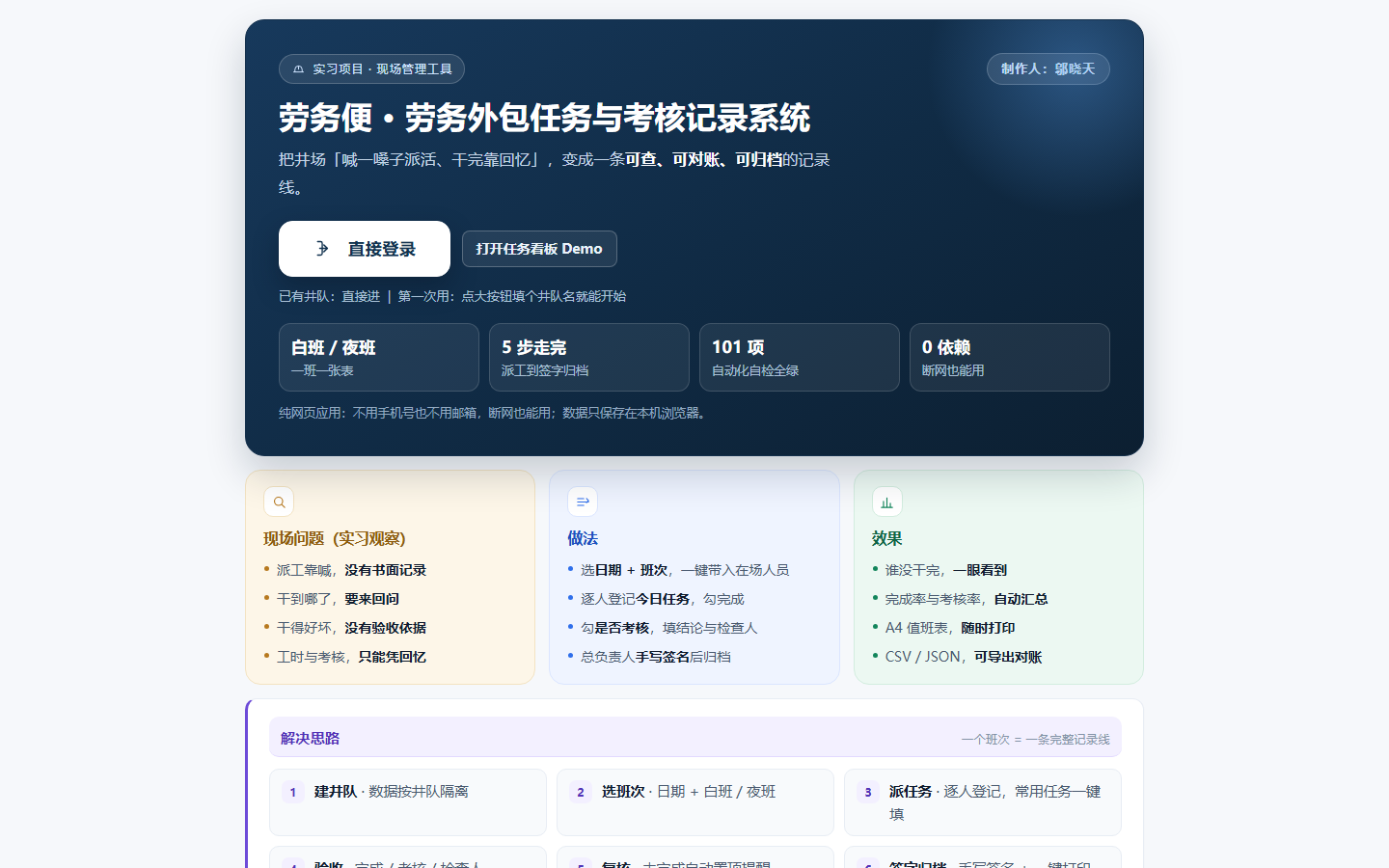Select the 101 项 stat card
Viewport: 1389px width, 868px height.
800,357
